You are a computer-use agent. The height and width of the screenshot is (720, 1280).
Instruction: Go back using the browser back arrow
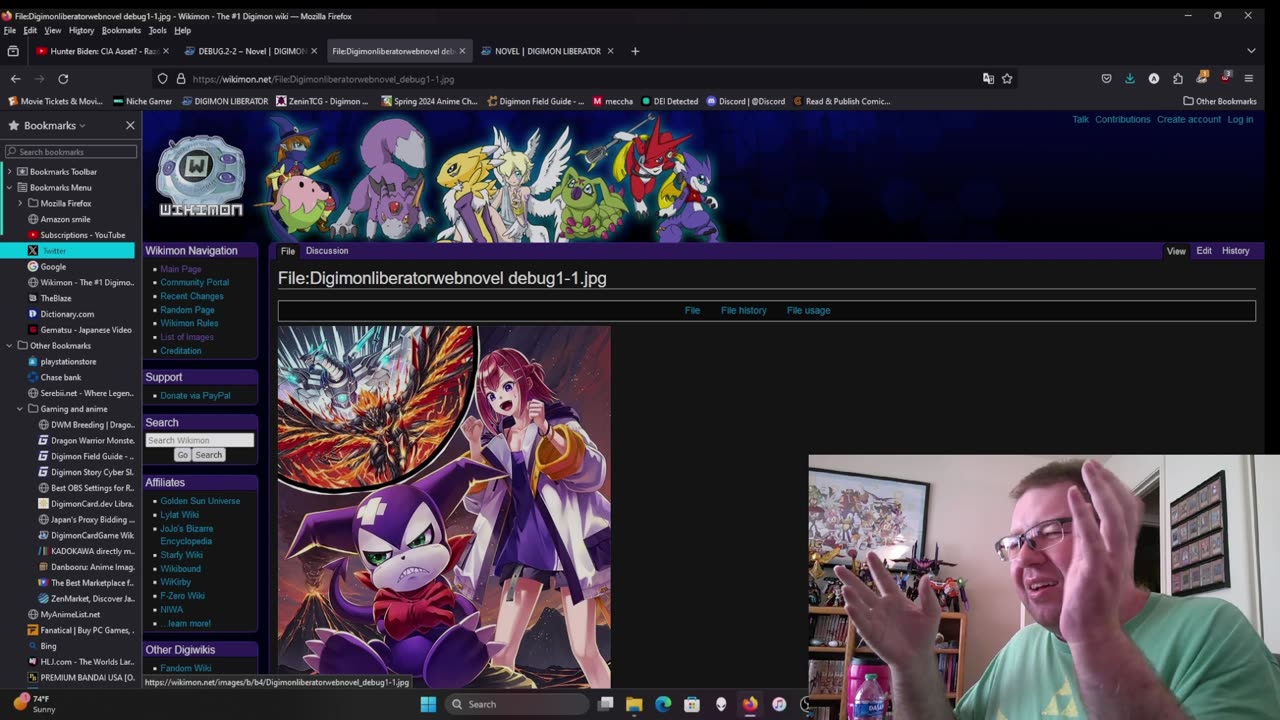click(x=15, y=79)
